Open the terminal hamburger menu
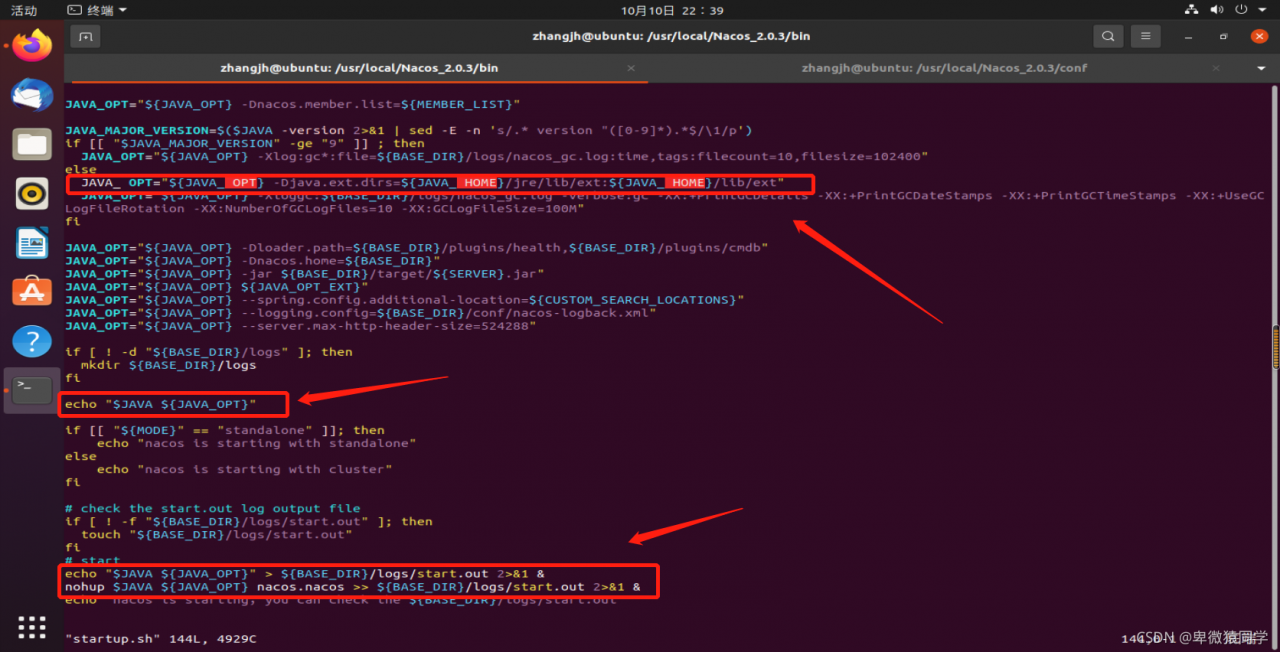This screenshot has height=652, width=1280. click(x=1146, y=36)
